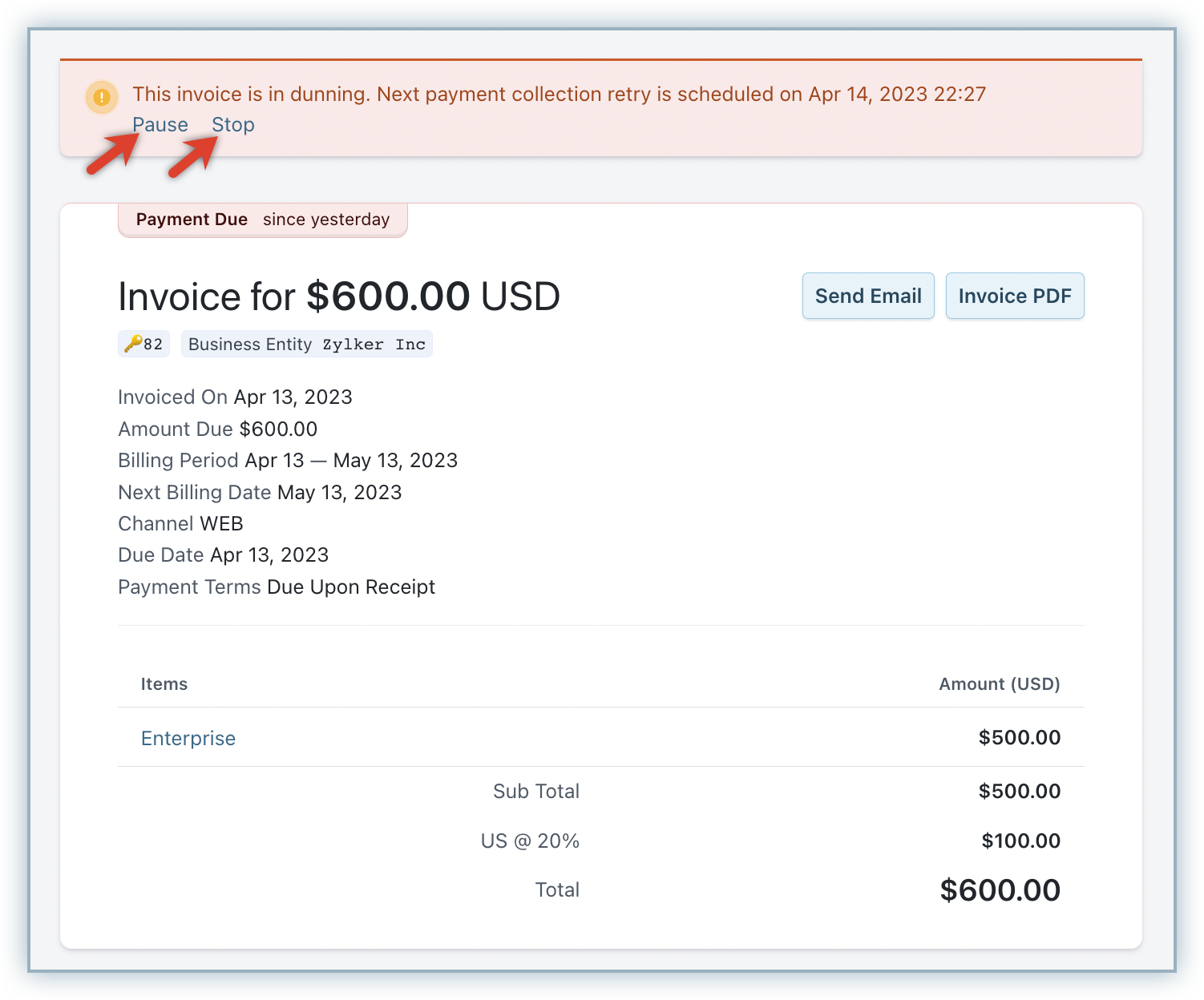Click the key icon invoice ID badge
This screenshot has width=1204, height=1000.
tap(143, 345)
